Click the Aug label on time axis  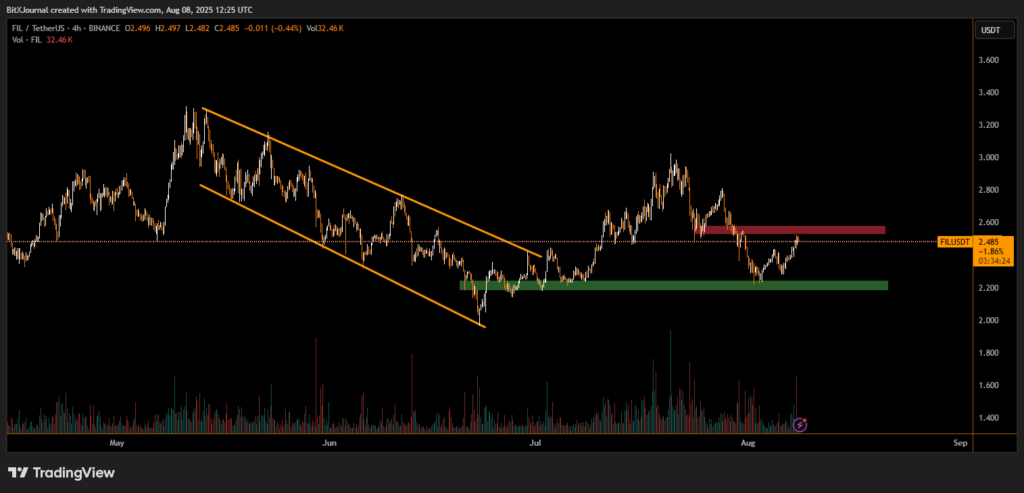(747, 441)
